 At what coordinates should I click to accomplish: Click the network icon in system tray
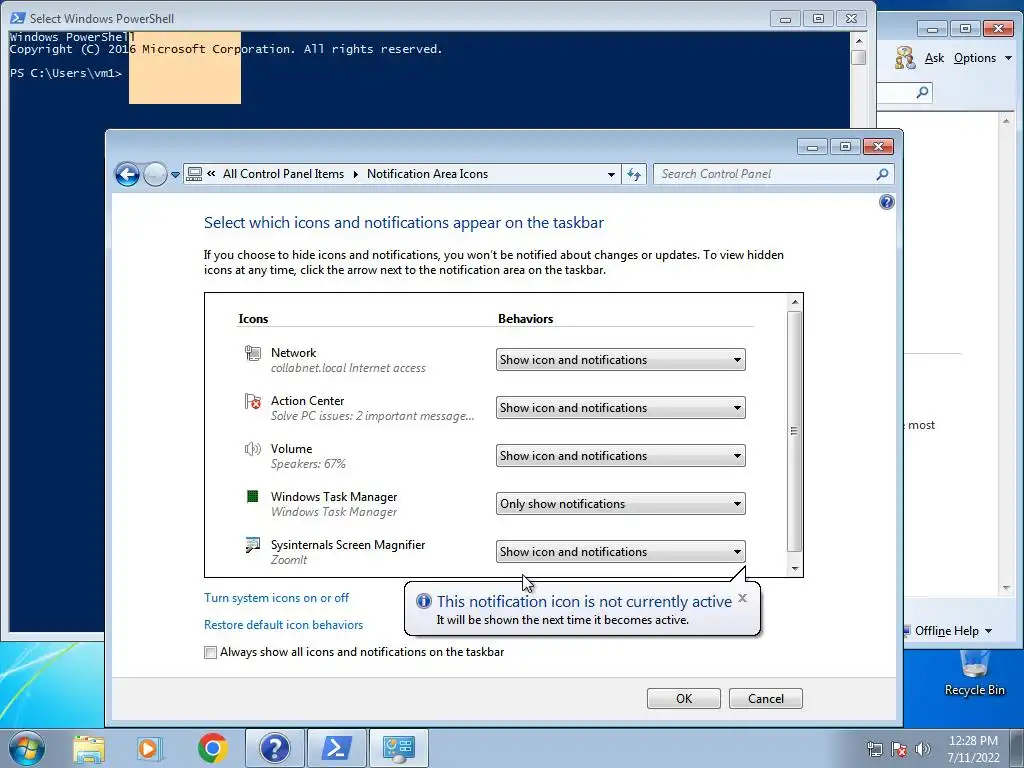874,749
